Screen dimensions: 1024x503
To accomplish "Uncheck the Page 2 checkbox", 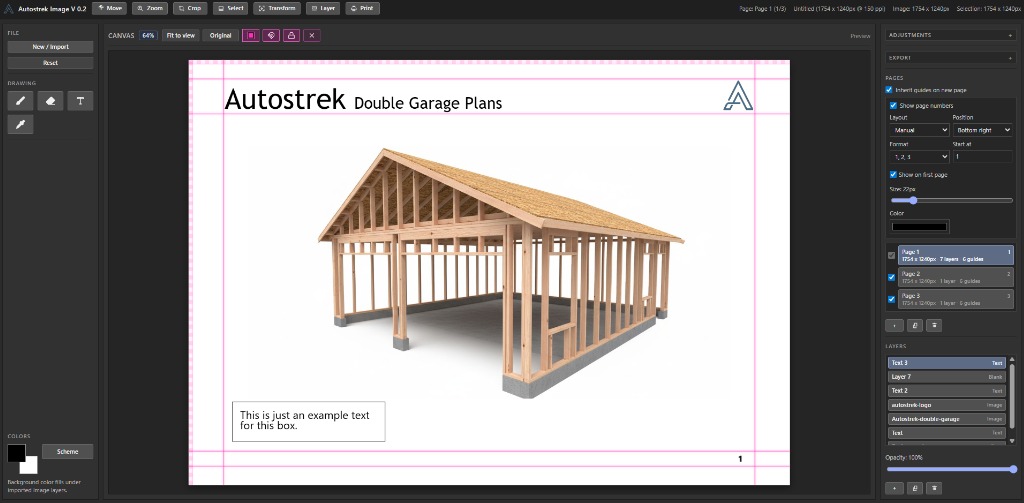I will [x=891, y=277].
